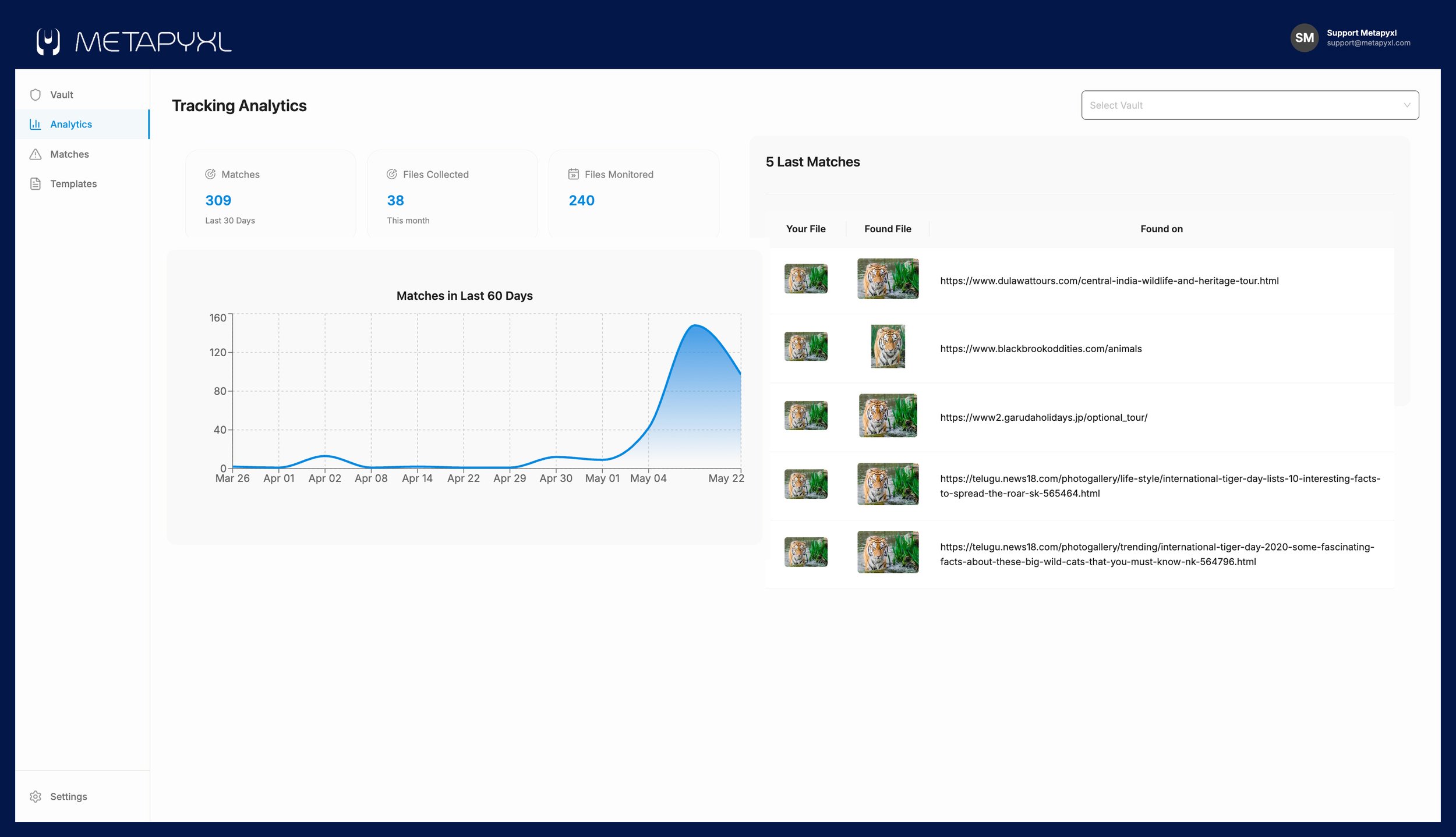Click the Matches card target icon
The image size is (1456, 837).
[x=210, y=174]
